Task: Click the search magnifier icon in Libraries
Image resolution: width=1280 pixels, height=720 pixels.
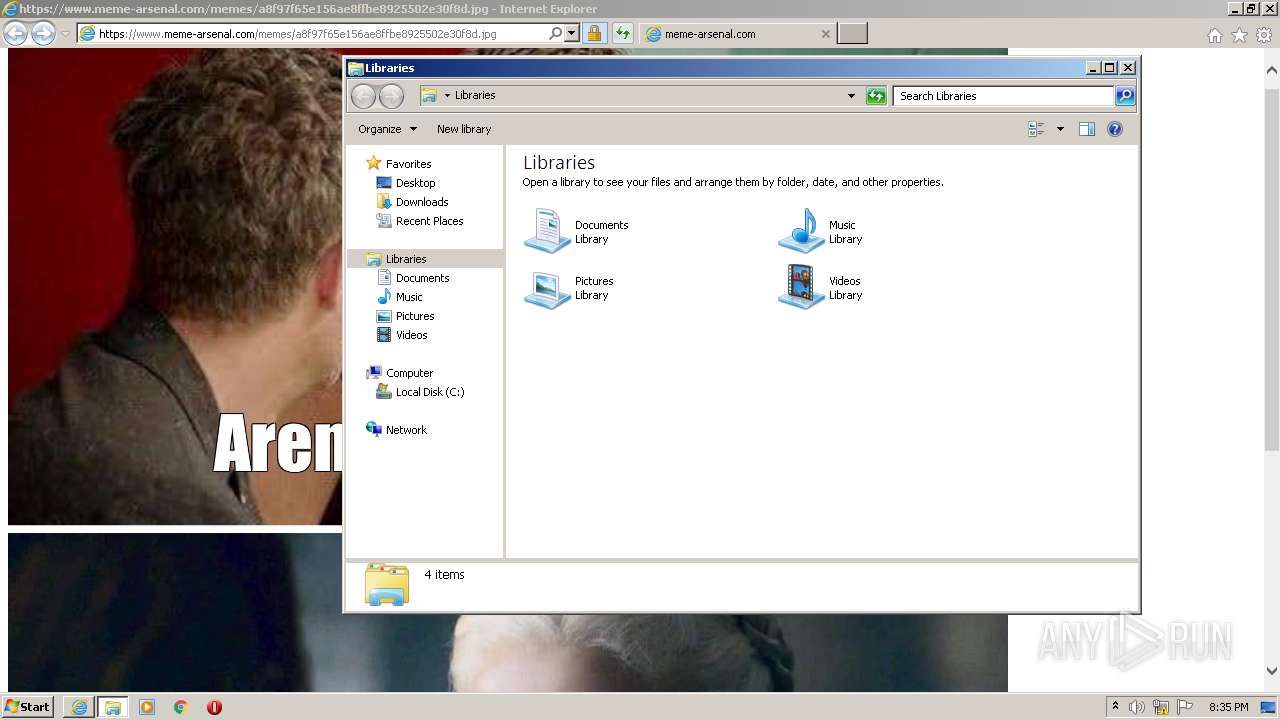Action: pos(1125,96)
